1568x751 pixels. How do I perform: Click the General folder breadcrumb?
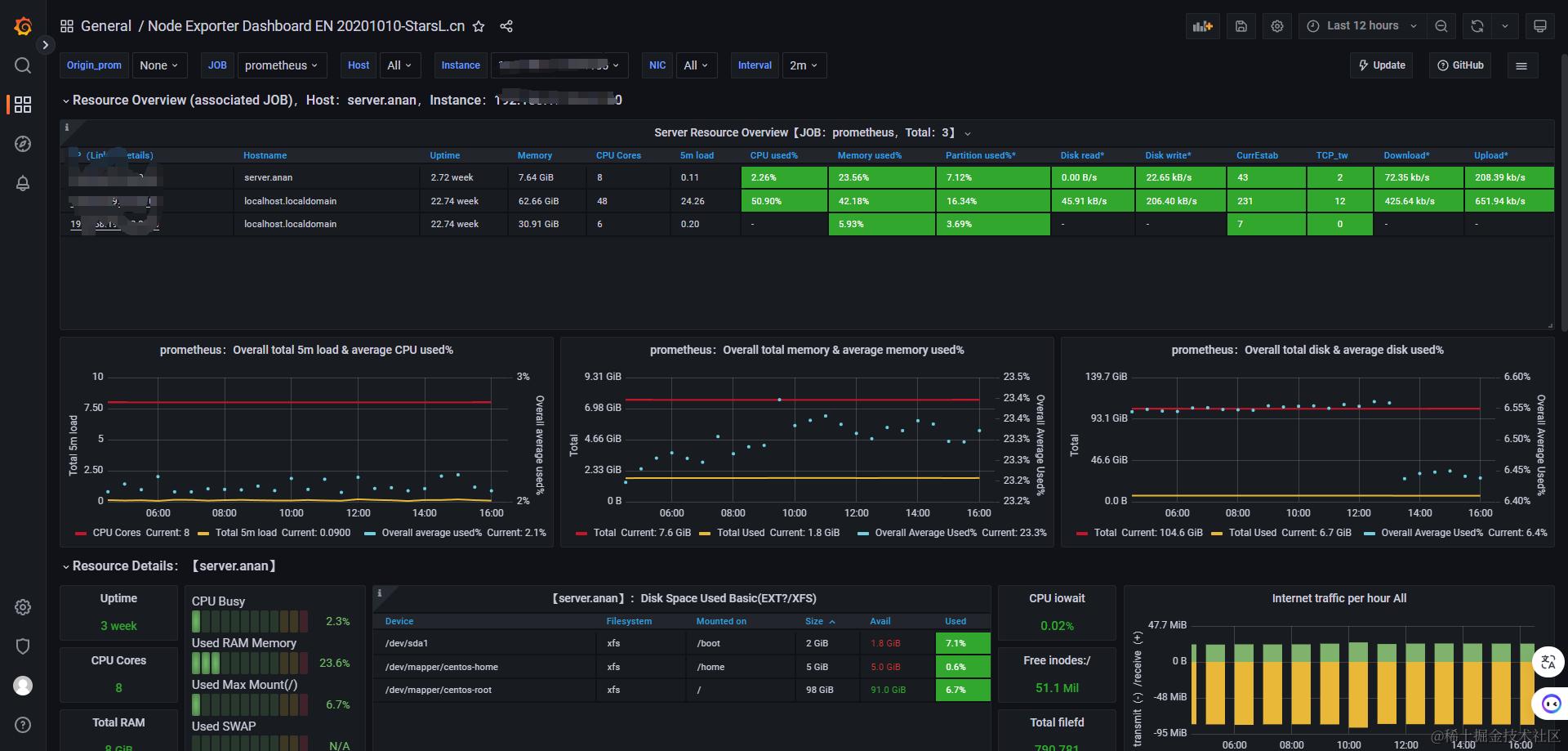pyautogui.click(x=105, y=26)
